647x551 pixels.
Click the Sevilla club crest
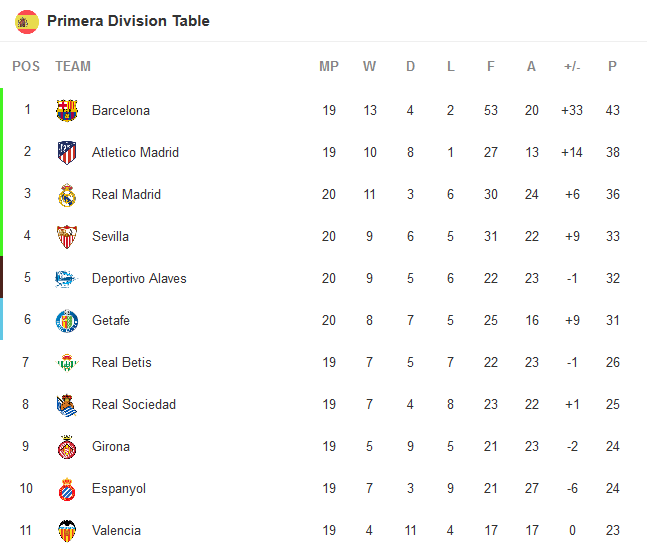click(x=67, y=236)
